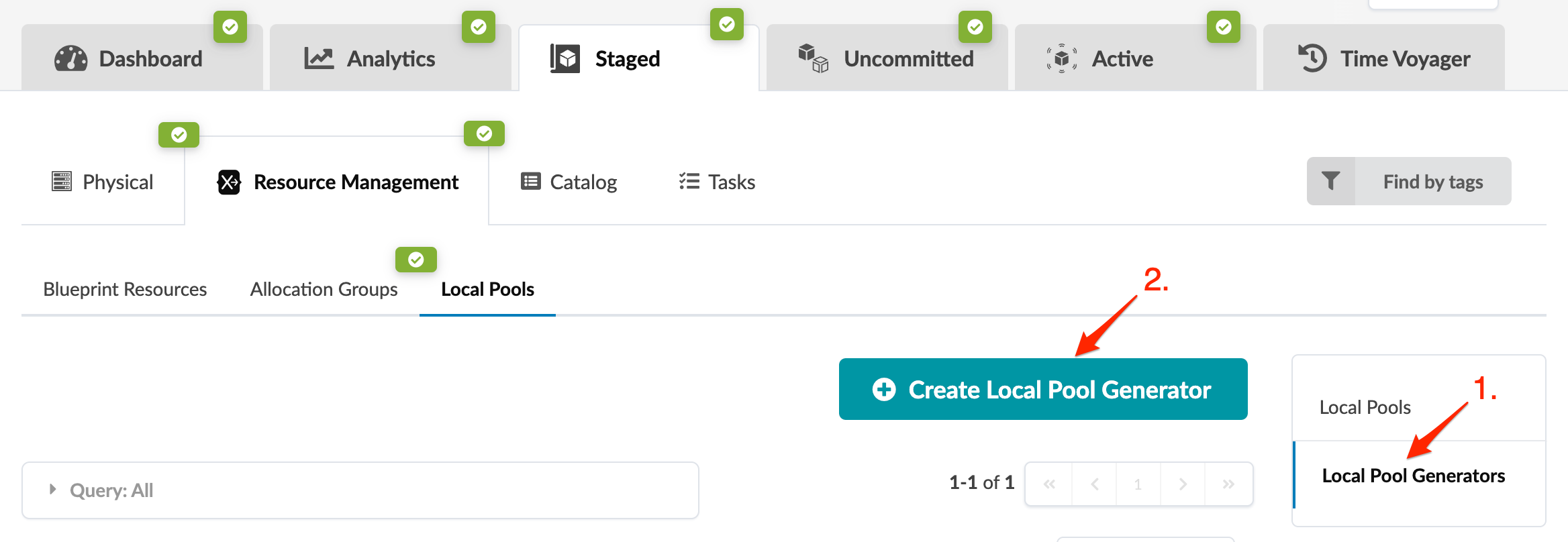Image resolution: width=1568 pixels, height=542 pixels.
Task: Select the Allocation Groups tab
Action: pyautogui.click(x=324, y=289)
